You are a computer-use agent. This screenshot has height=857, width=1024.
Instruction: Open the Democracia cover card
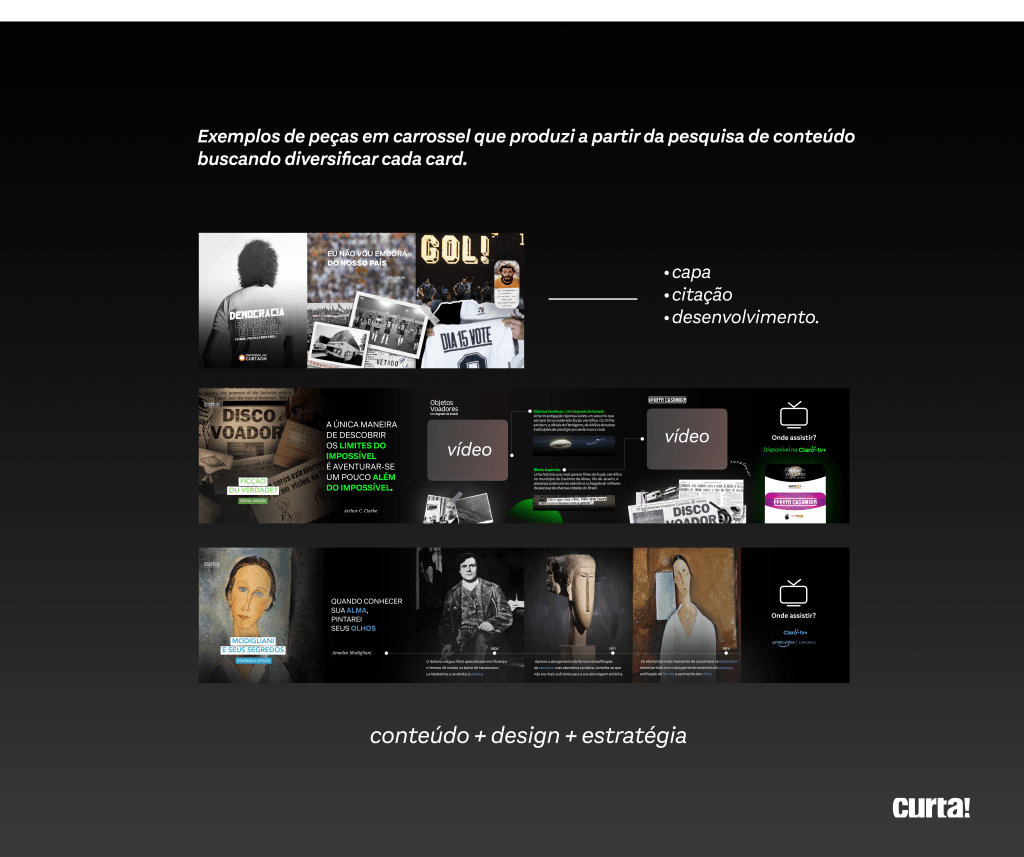[x=252, y=300]
